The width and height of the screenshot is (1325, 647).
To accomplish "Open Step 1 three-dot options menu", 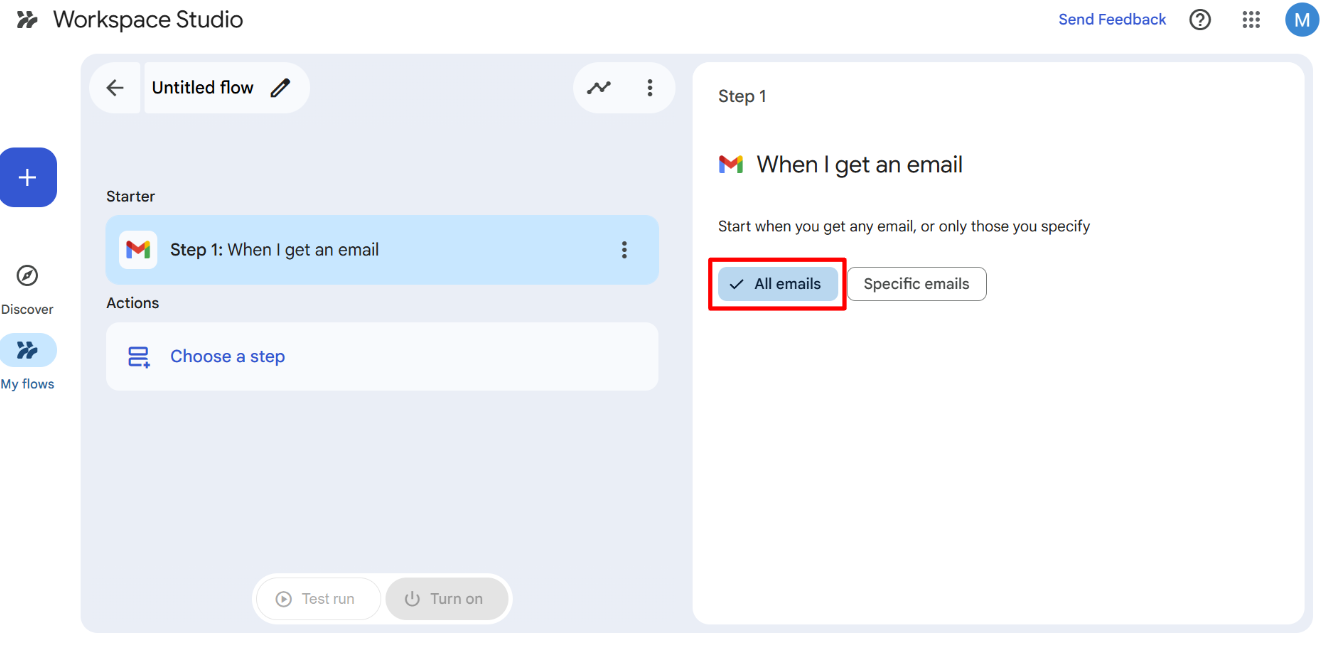I will tap(624, 250).
